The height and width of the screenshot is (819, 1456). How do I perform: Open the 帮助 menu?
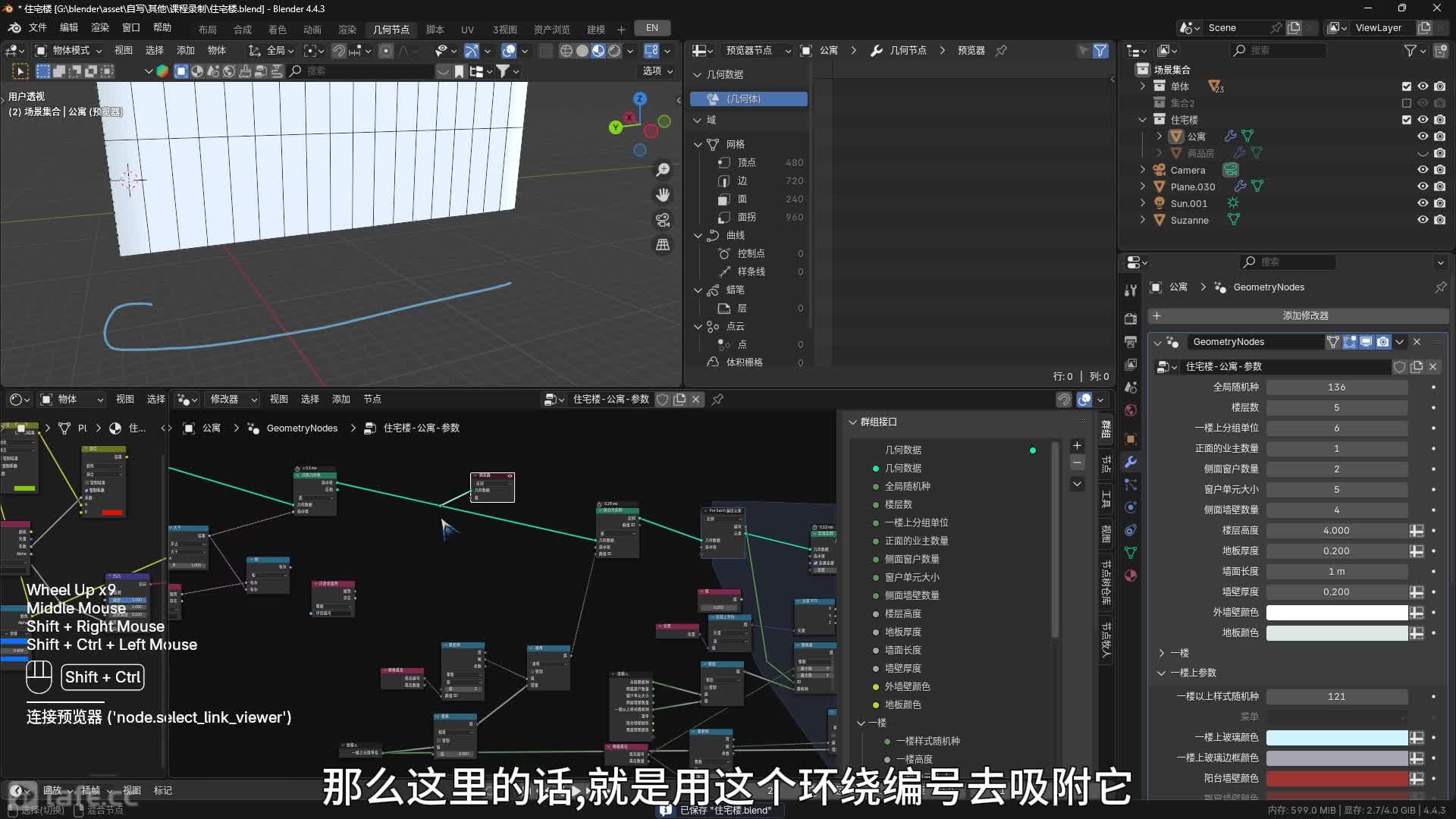tap(162, 28)
